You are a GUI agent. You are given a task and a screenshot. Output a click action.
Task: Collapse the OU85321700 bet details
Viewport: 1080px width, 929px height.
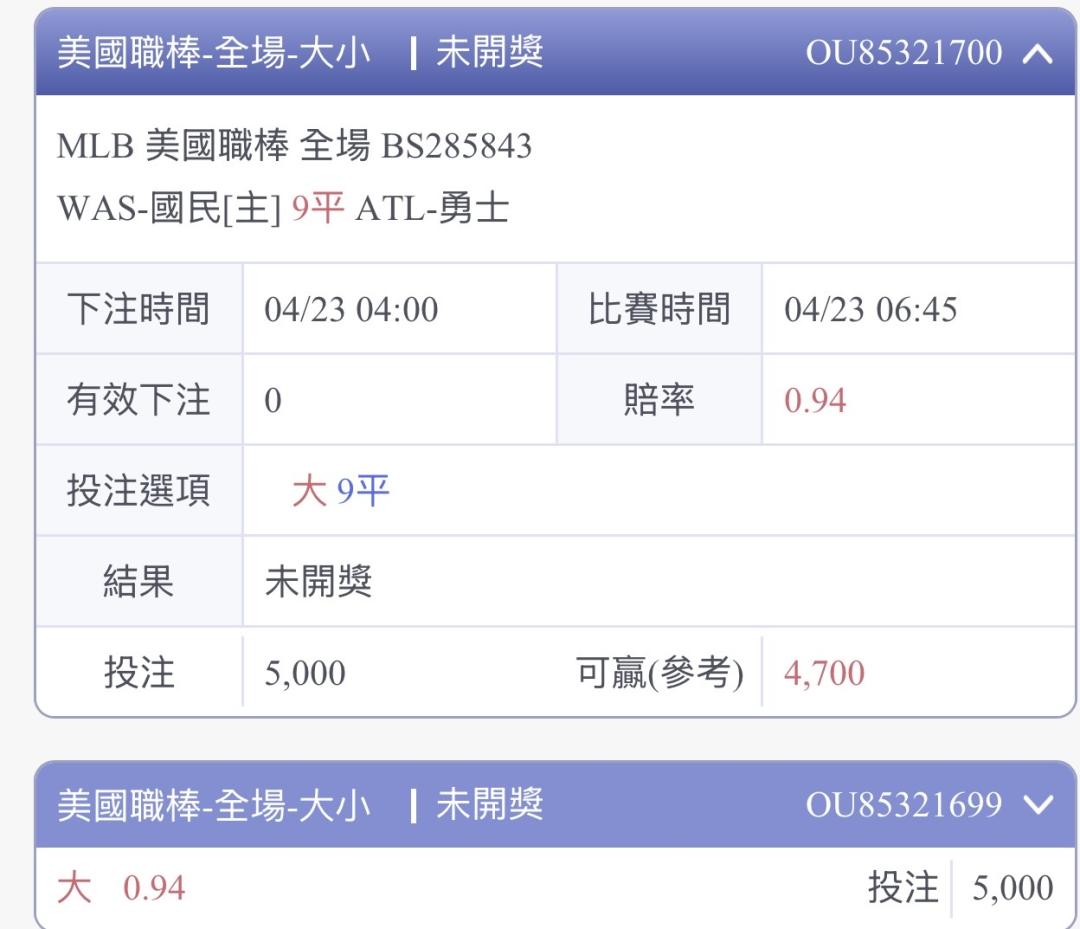[1038, 55]
